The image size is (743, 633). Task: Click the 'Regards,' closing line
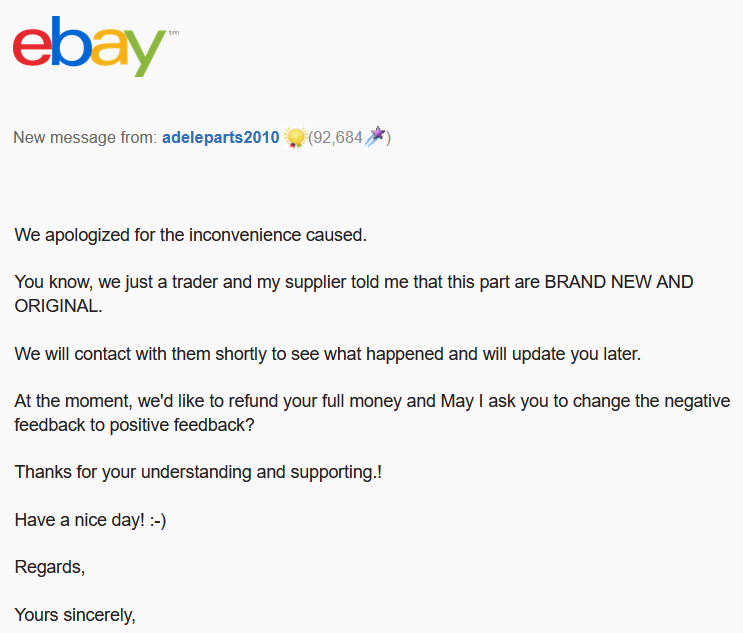pos(50,567)
